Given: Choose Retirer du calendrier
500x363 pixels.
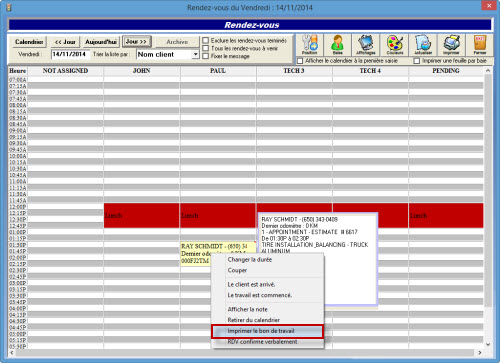Looking at the screenshot, I should click(x=253, y=320).
